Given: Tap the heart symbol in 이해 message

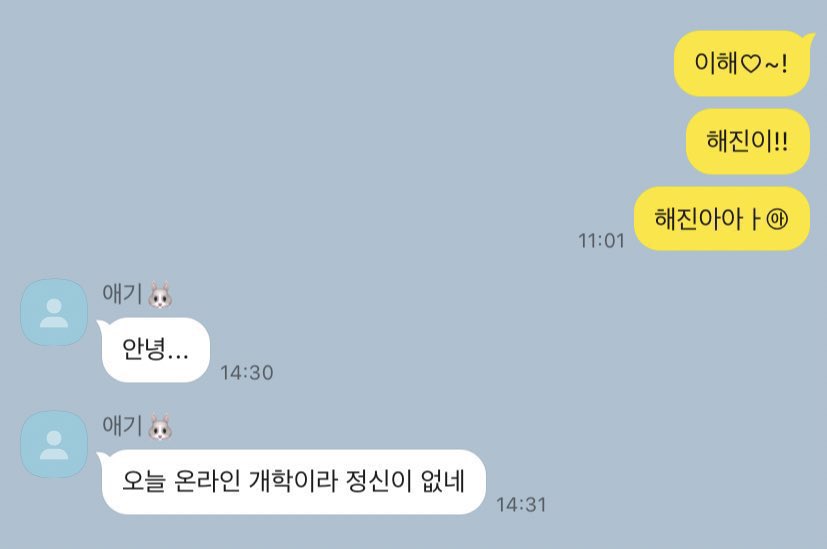Looking at the screenshot, I should tap(751, 64).
